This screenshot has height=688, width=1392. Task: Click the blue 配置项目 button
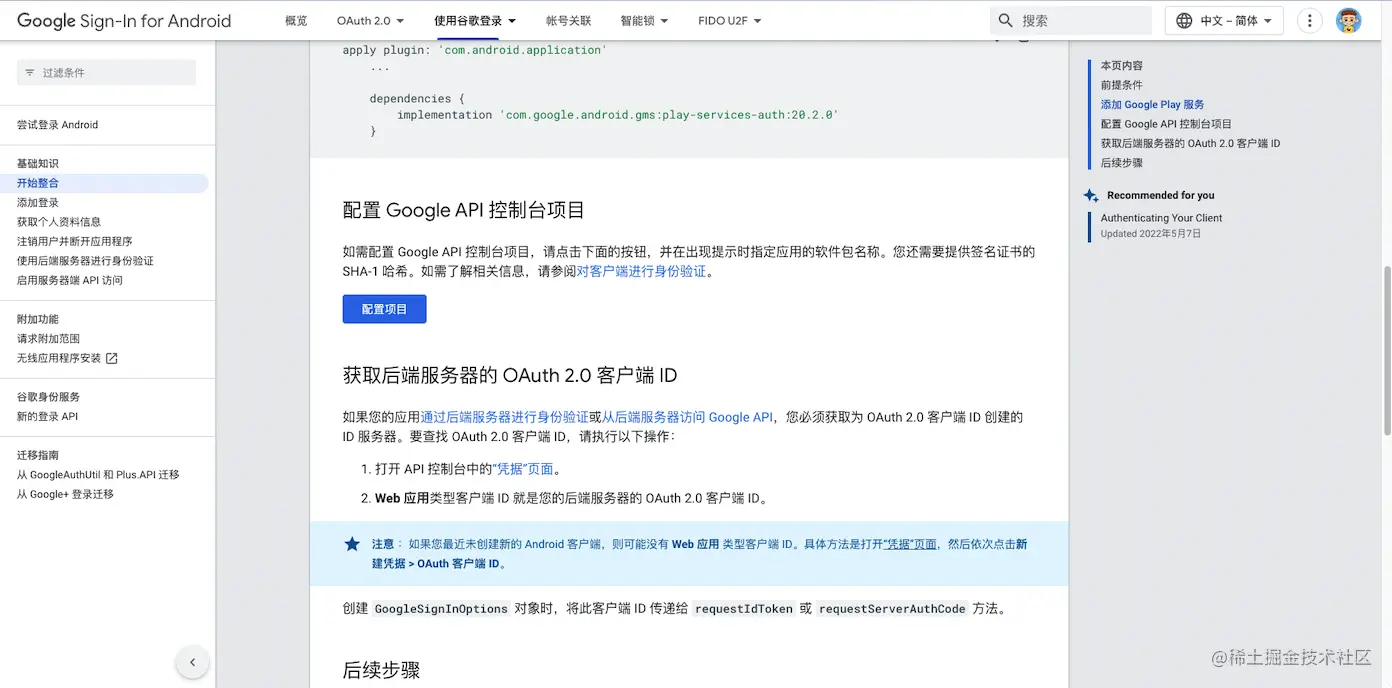click(x=384, y=309)
